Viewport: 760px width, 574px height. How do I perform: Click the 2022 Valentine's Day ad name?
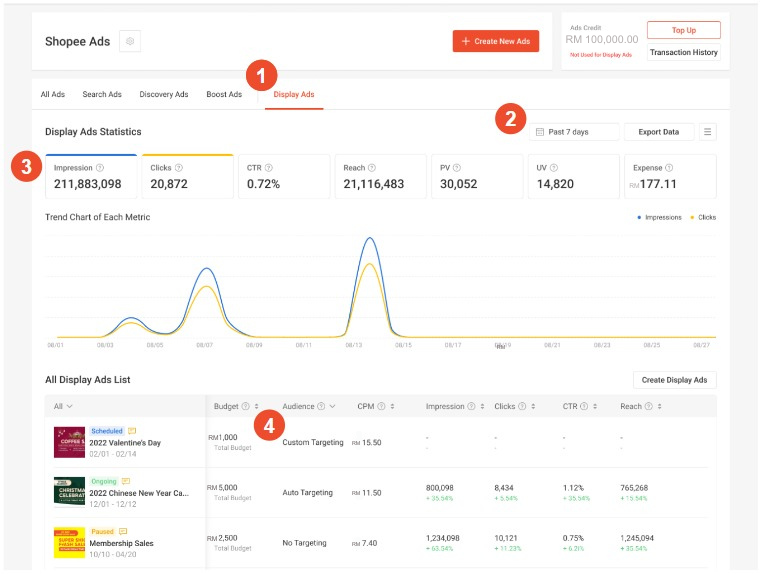pyautogui.click(x=125, y=443)
